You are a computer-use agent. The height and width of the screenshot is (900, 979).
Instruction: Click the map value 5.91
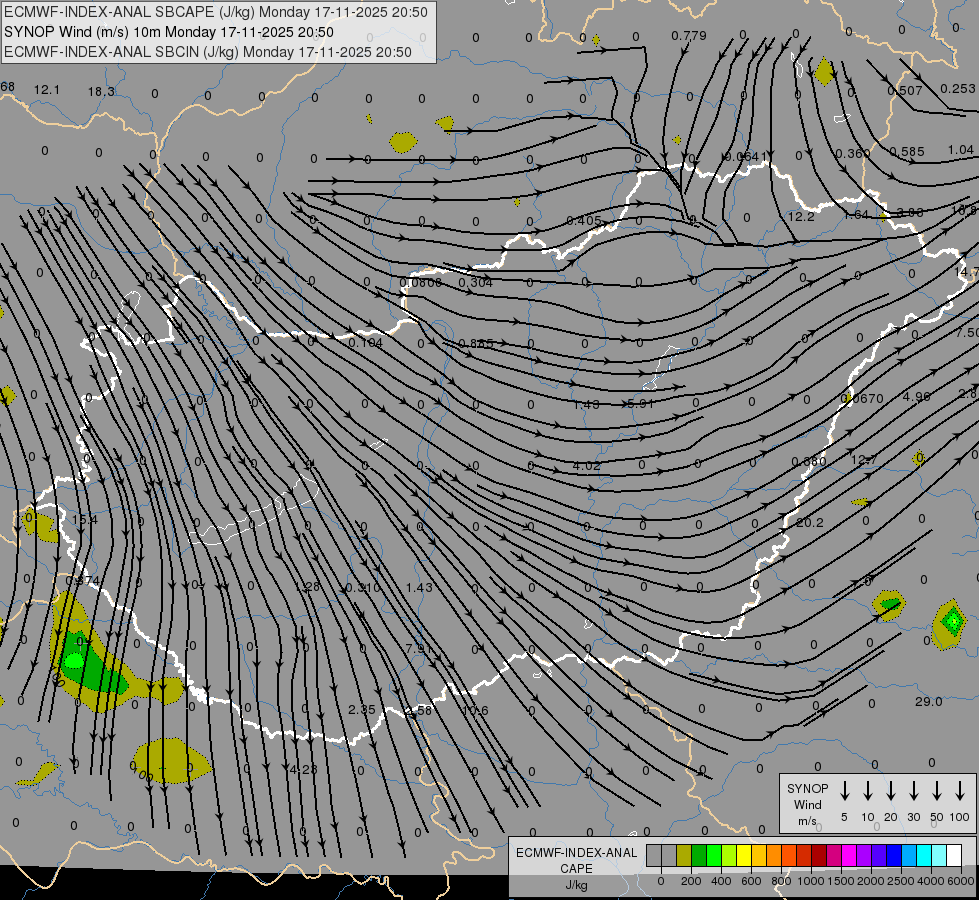pyautogui.click(x=640, y=404)
